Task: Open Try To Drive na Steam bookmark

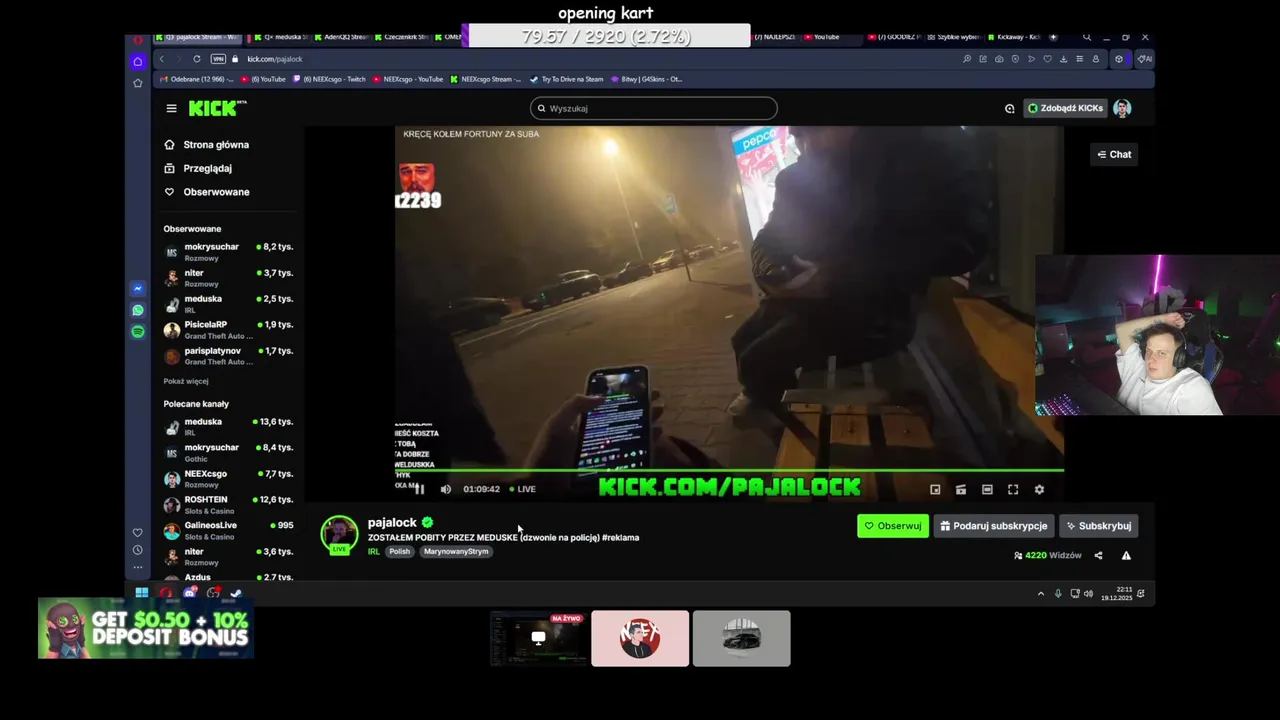Action: point(566,79)
